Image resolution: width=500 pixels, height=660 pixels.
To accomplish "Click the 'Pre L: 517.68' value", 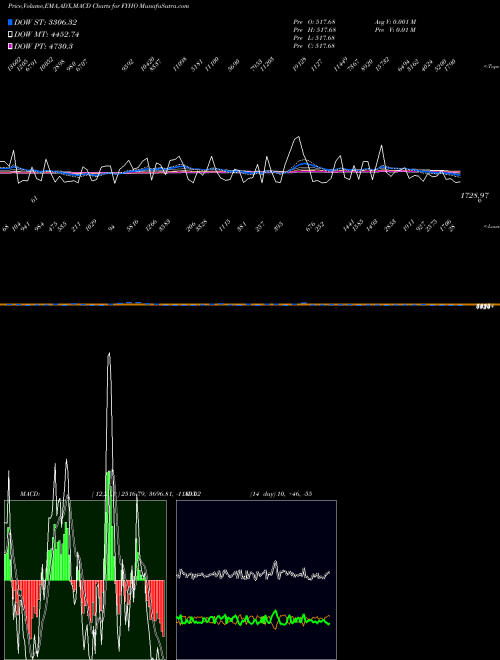I will point(314,38).
